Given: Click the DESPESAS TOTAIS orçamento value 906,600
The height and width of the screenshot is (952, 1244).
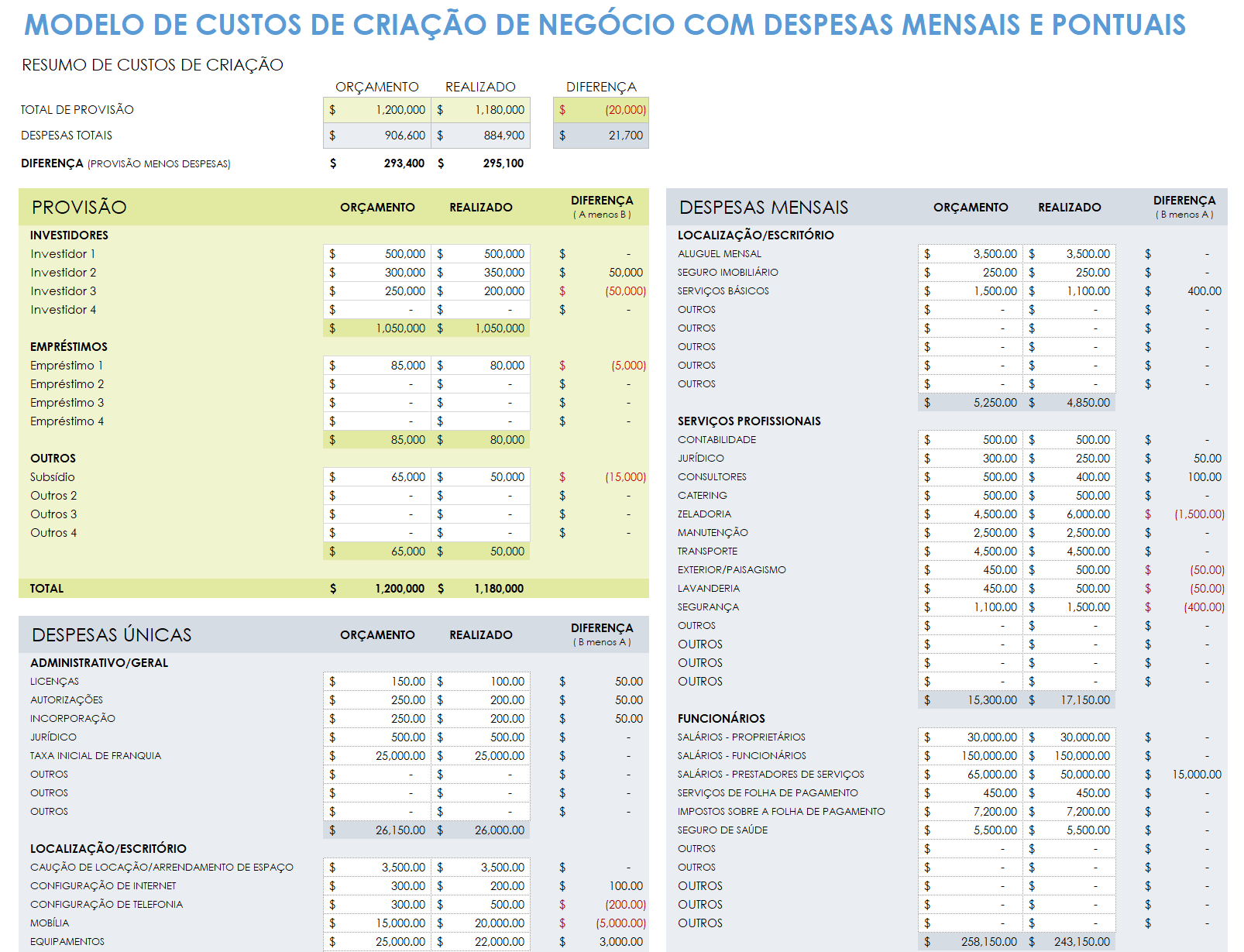Looking at the screenshot, I should click(x=376, y=136).
